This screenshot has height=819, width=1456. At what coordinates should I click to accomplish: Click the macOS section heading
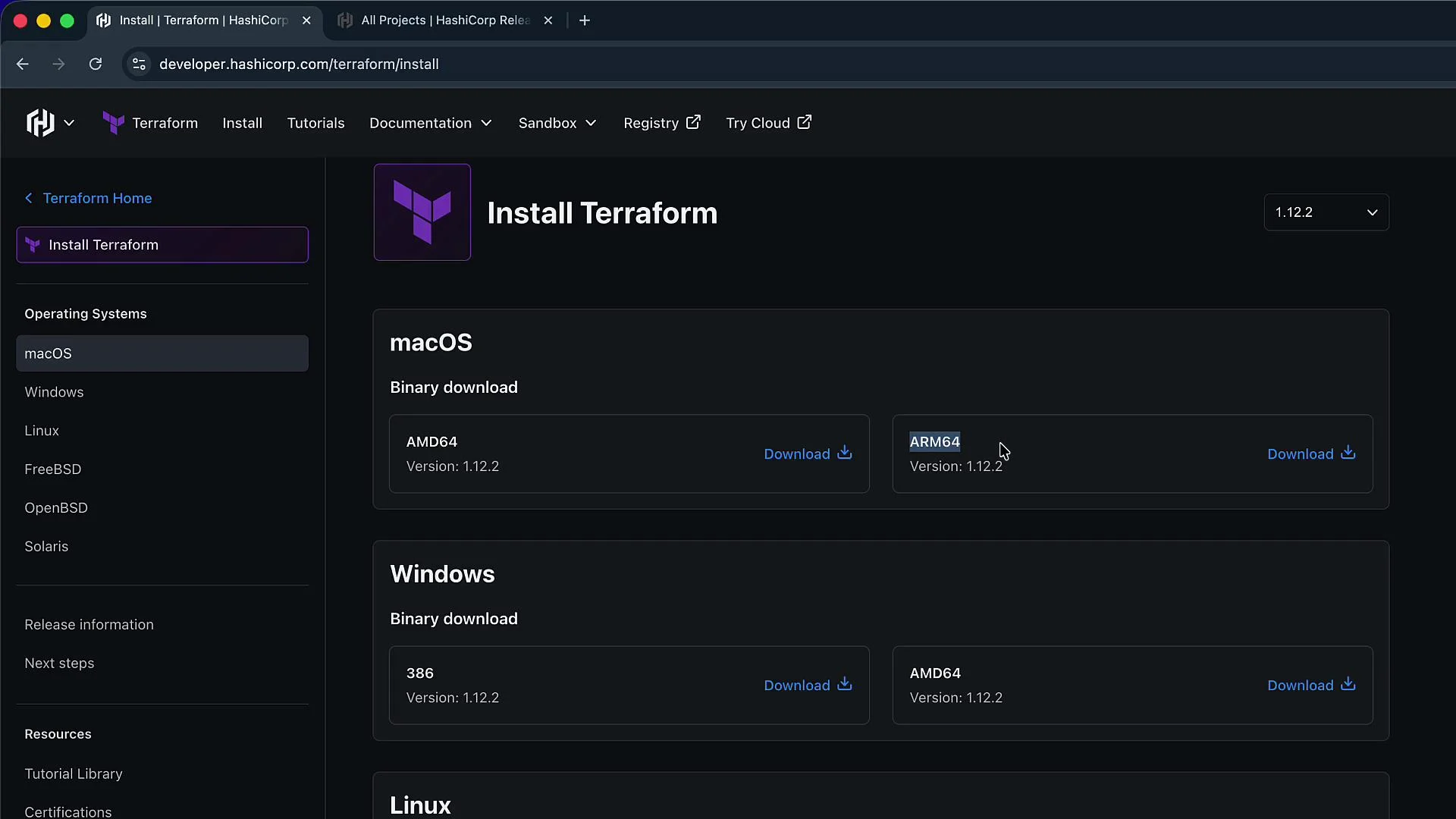point(431,343)
